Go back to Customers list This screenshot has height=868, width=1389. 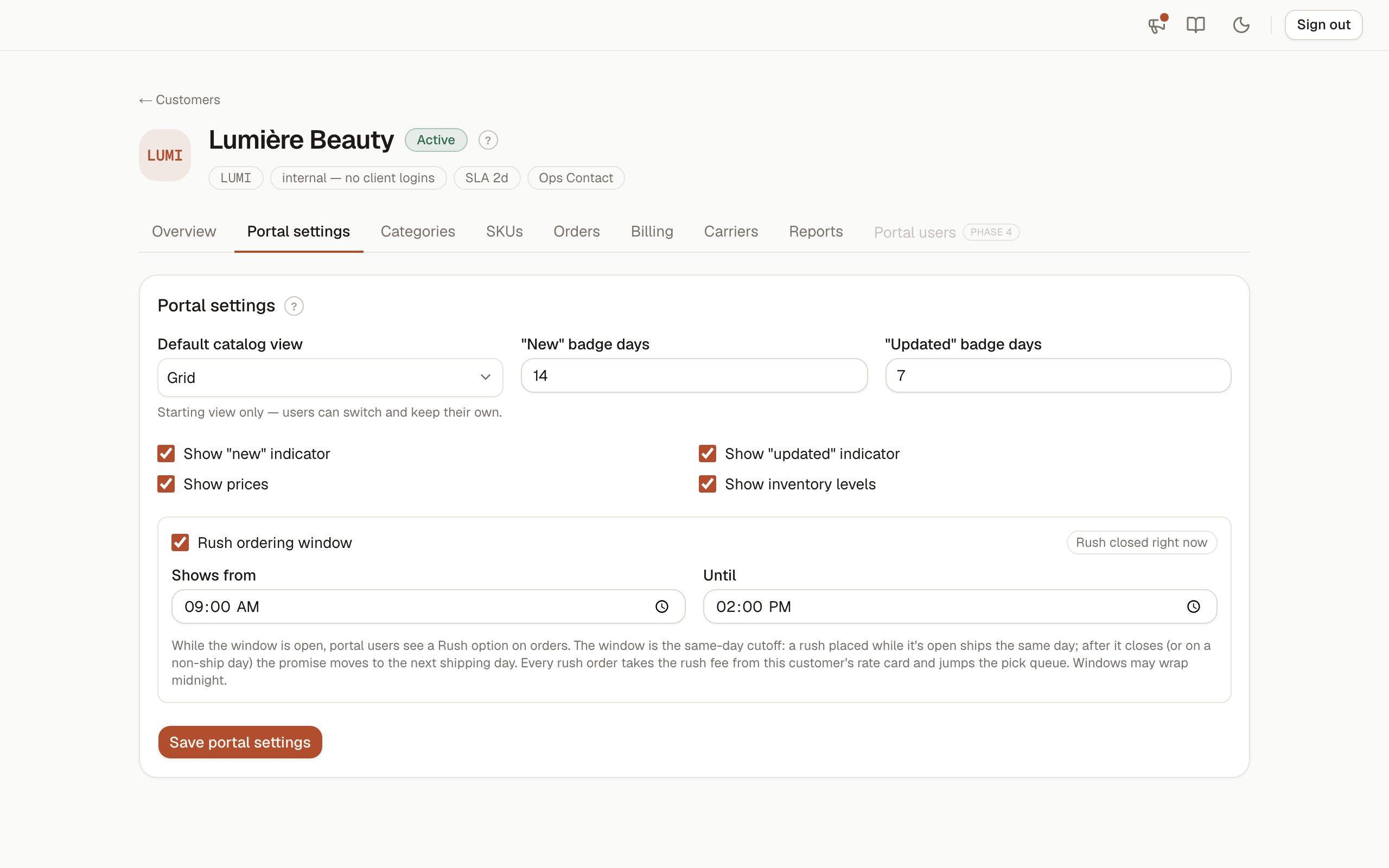tap(180, 100)
